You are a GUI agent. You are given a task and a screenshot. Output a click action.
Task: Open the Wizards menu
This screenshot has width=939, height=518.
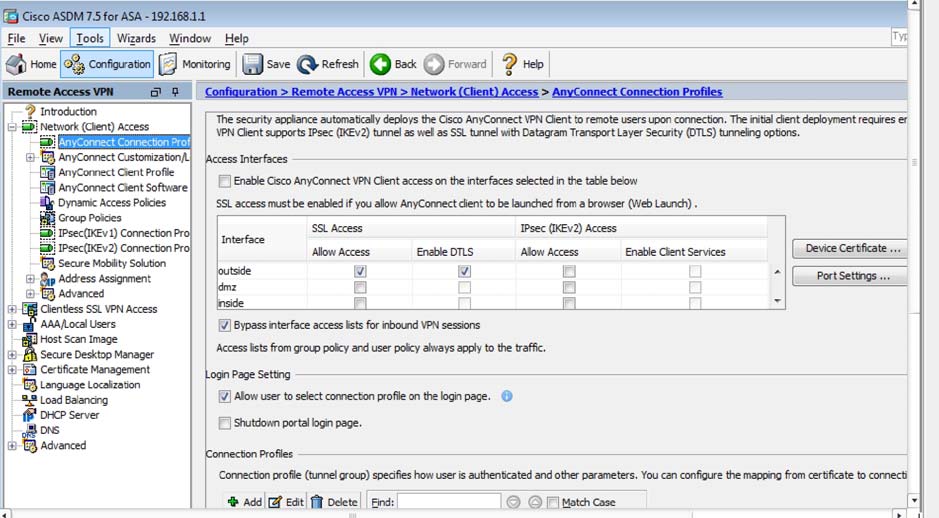coord(136,38)
